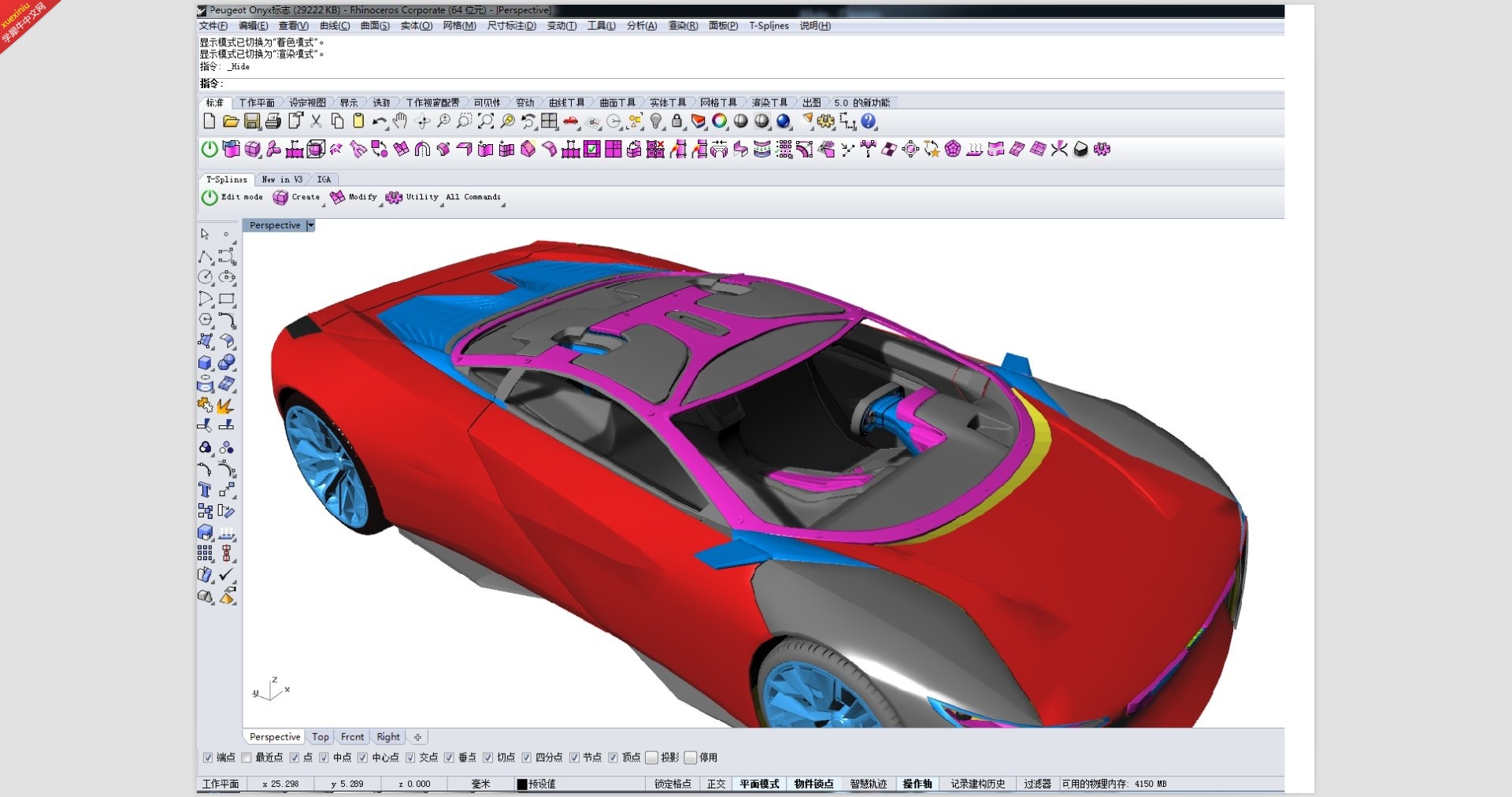Click the green power T-Splines toggle icon

[x=209, y=149]
